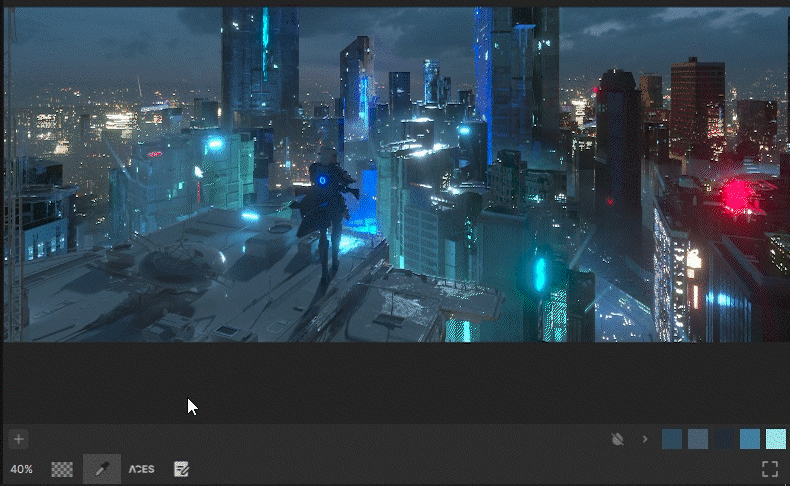Pick the dark navy third swatch
Viewport: 790px width, 486px height.
724,439
